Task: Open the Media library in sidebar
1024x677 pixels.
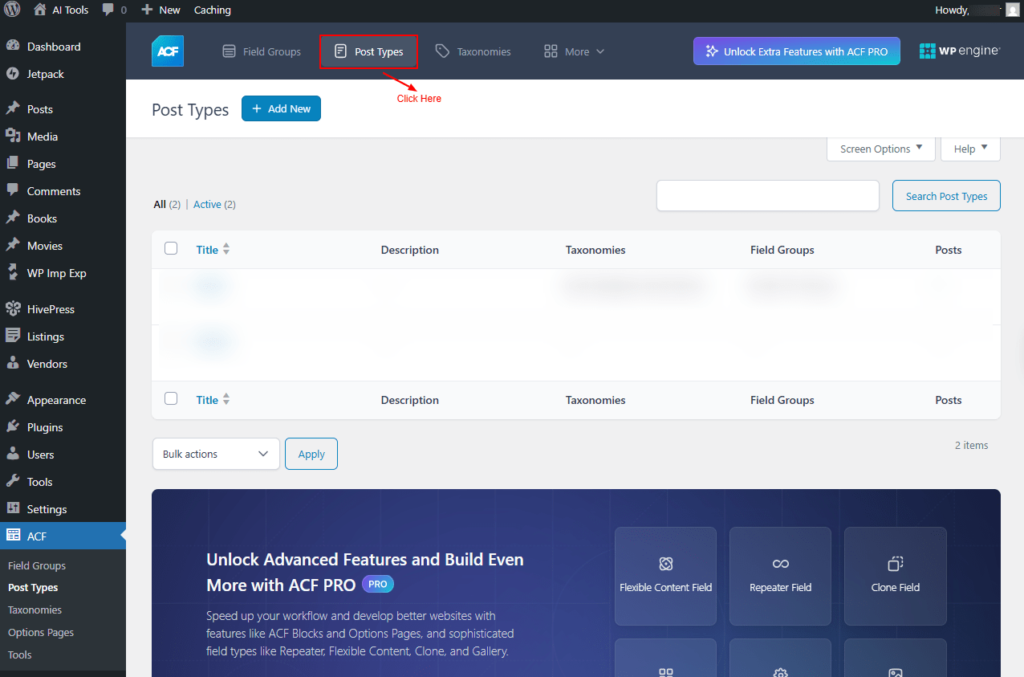Action: [42, 136]
